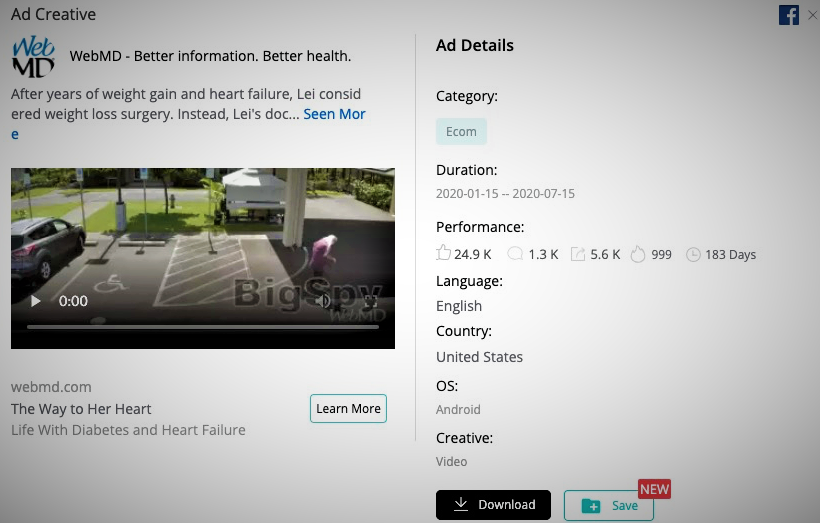The image size is (820, 523).
Task: Click the Learn More button
Action: coord(348,408)
